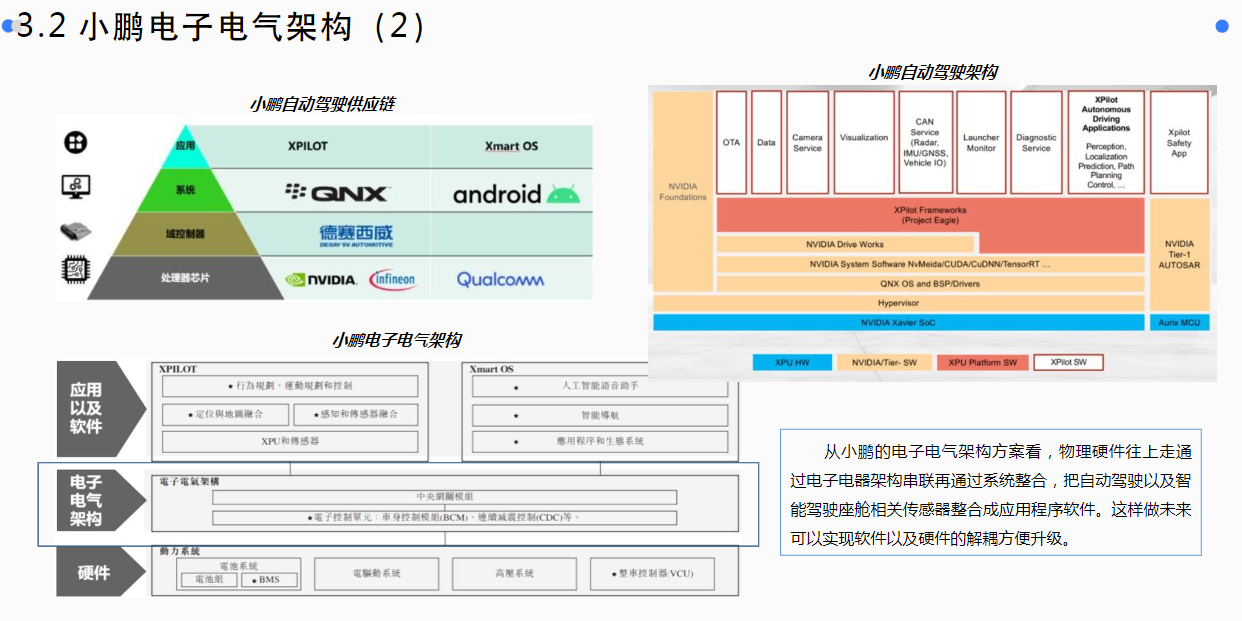Click the XPilot SW outlined legend box
Image resolution: width=1242 pixels, height=621 pixels.
click(x=1068, y=362)
